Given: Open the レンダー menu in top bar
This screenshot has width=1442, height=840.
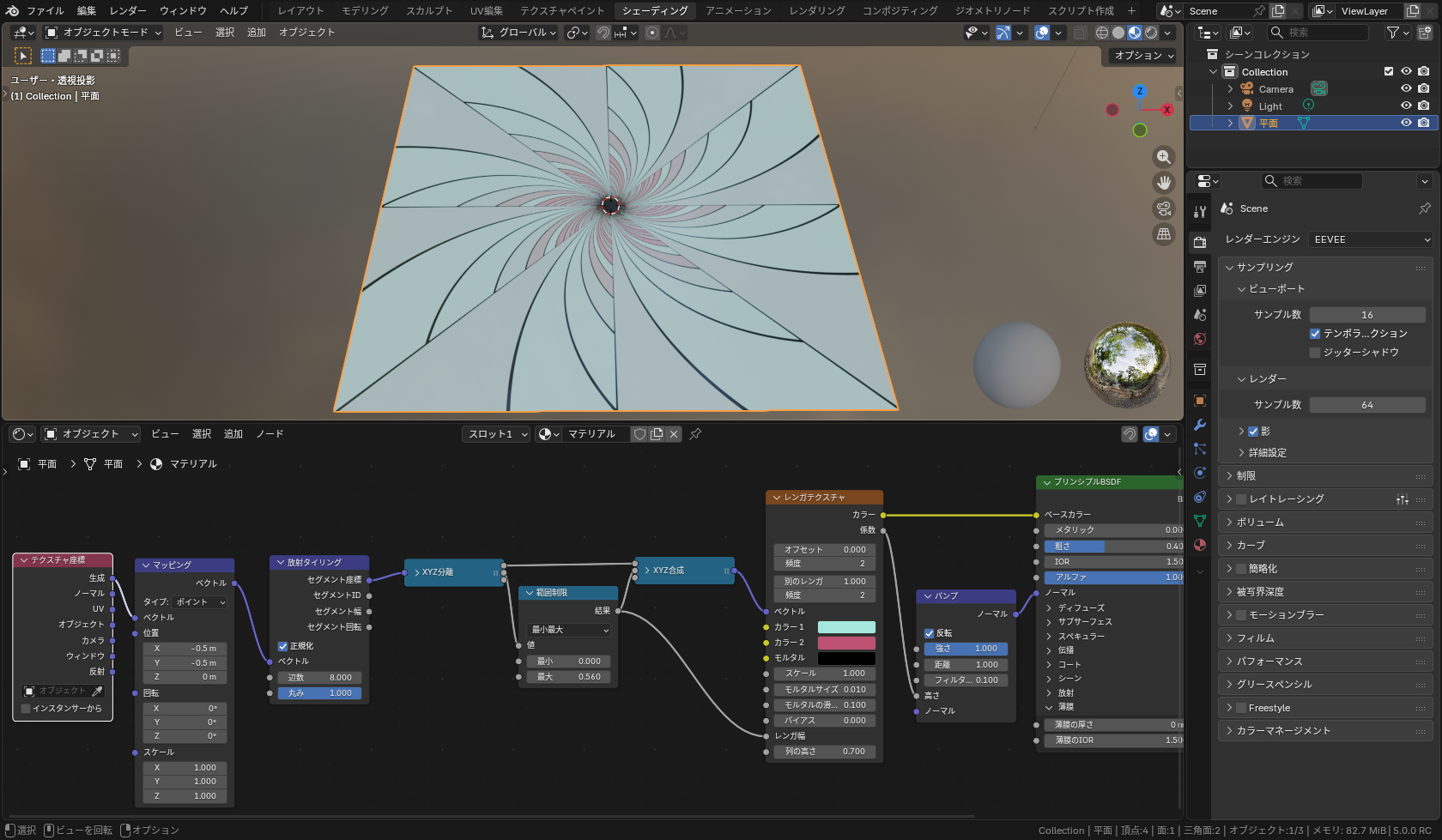Looking at the screenshot, I should tap(128, 11).
